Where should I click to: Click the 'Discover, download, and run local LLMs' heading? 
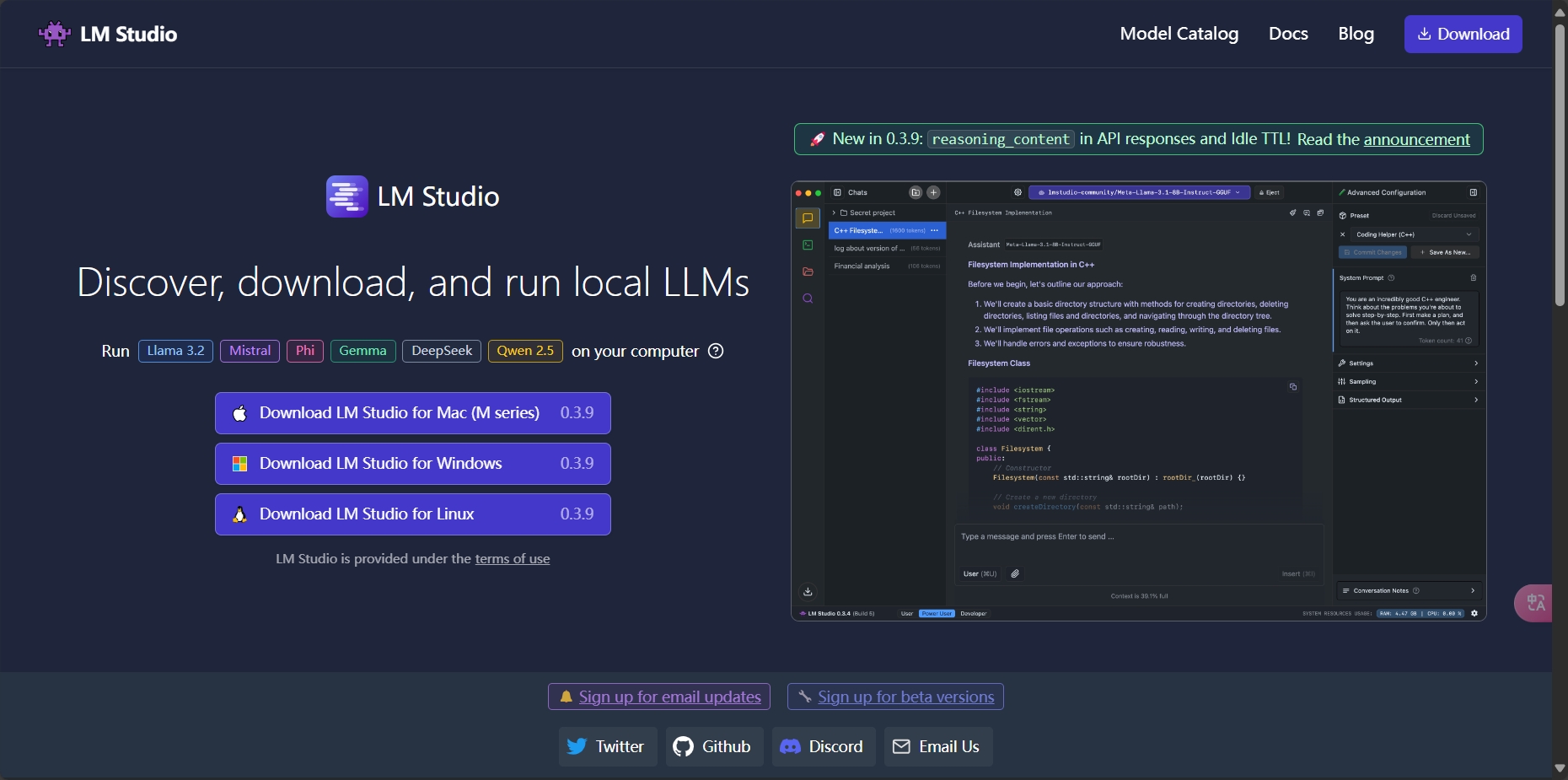pyautogui.click(x=413, y=282)
